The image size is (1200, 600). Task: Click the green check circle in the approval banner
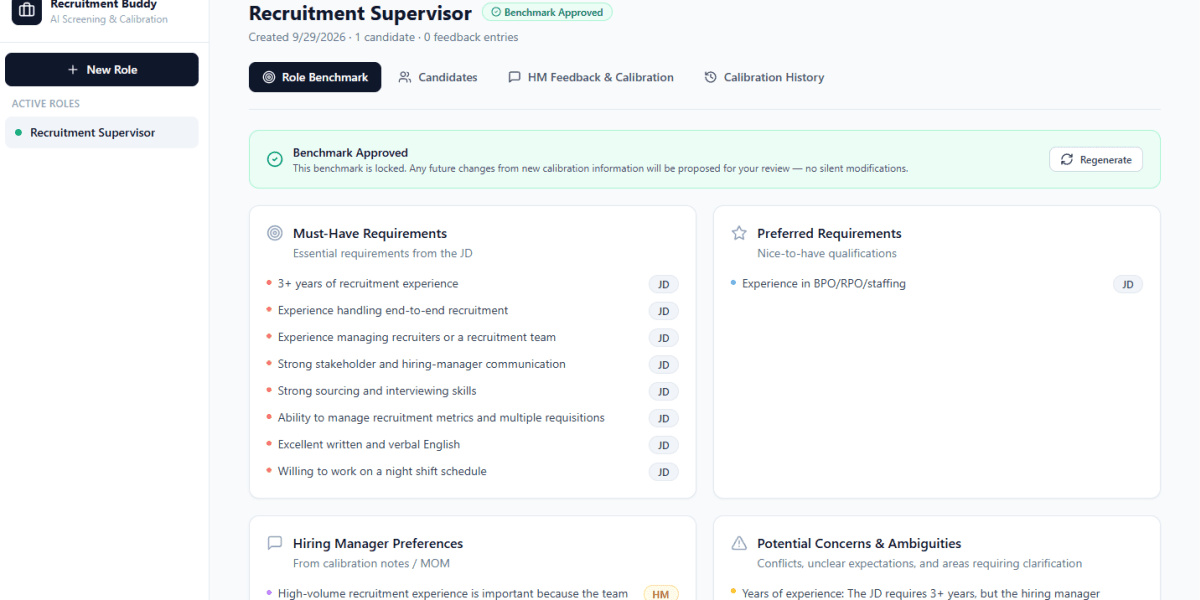point(275,159)
